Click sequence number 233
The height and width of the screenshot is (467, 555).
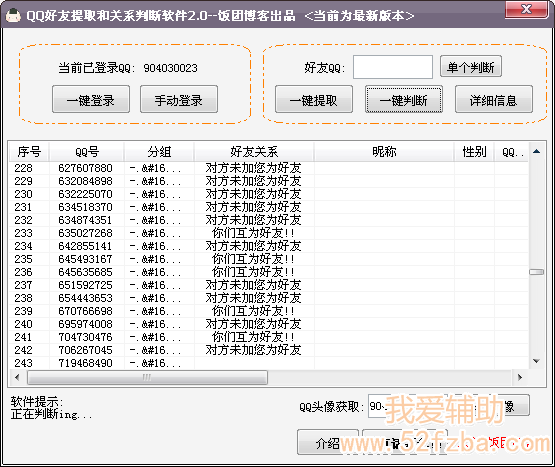point(23,233)
